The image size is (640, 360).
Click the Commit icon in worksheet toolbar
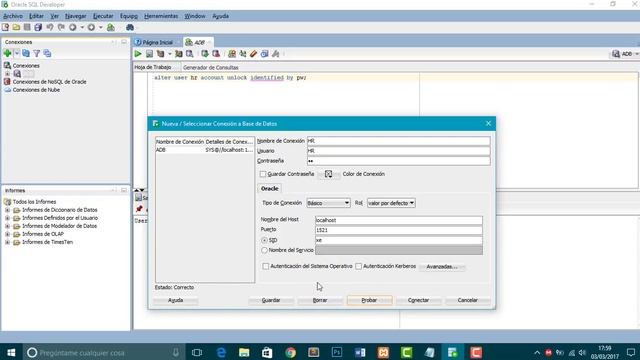[x=205, y=54]
